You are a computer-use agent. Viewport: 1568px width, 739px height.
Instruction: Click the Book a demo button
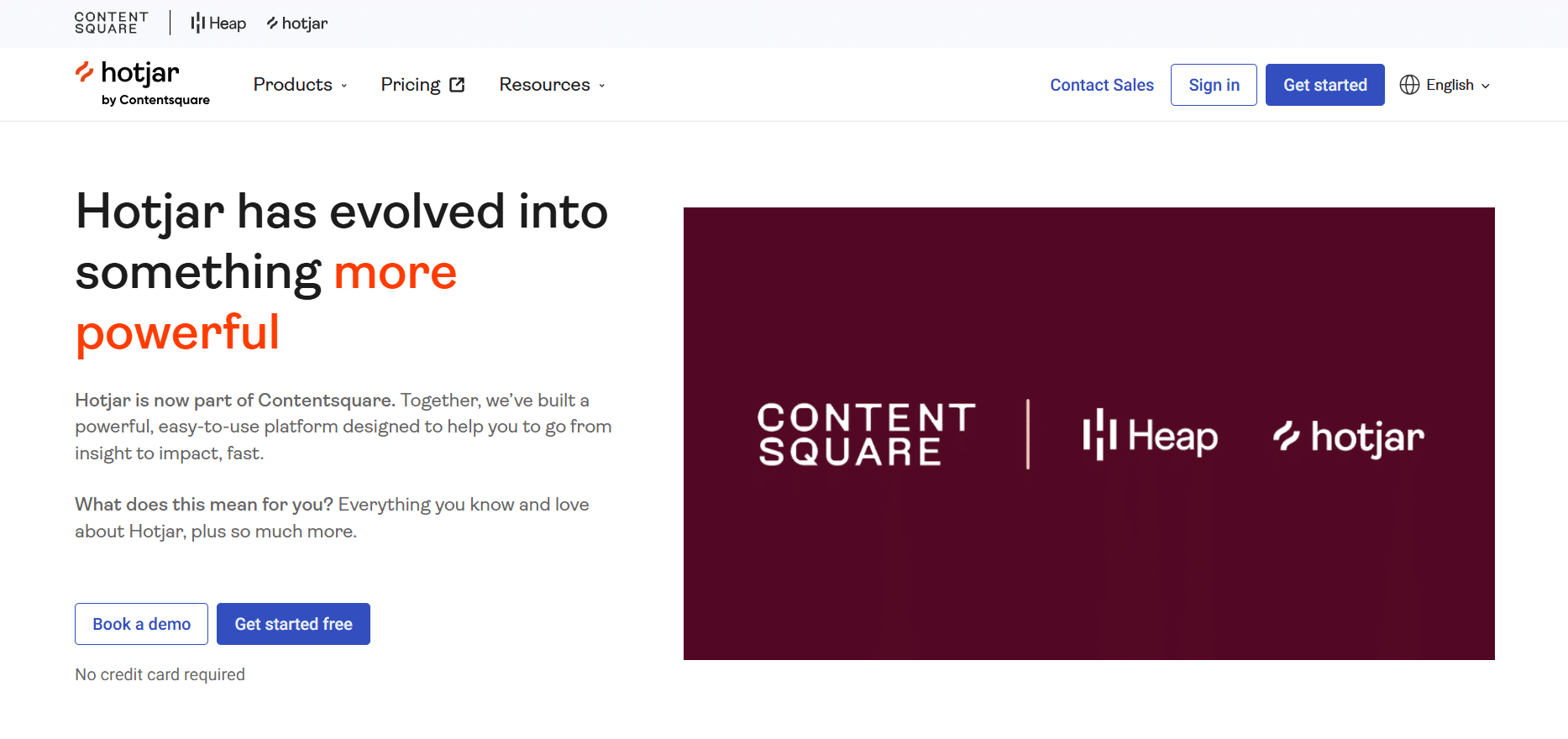(x=141, y=624)
